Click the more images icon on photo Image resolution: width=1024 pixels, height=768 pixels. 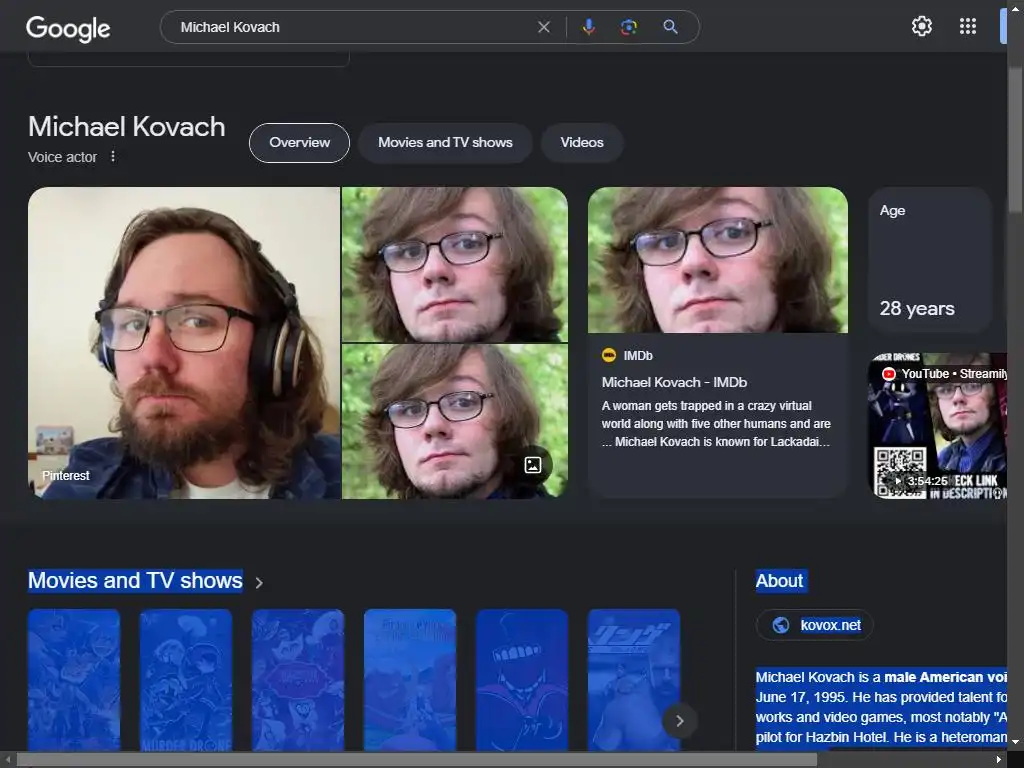point(533,465)
